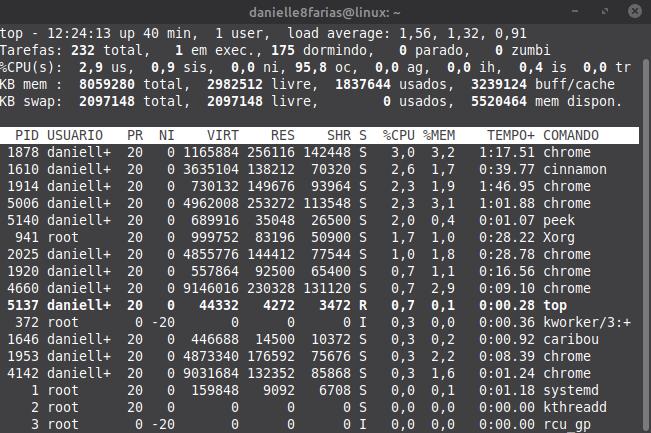Click the danielle8farias@linux title bar text
The width and height of the screenshot is (651, 433).
click(325, 11)
